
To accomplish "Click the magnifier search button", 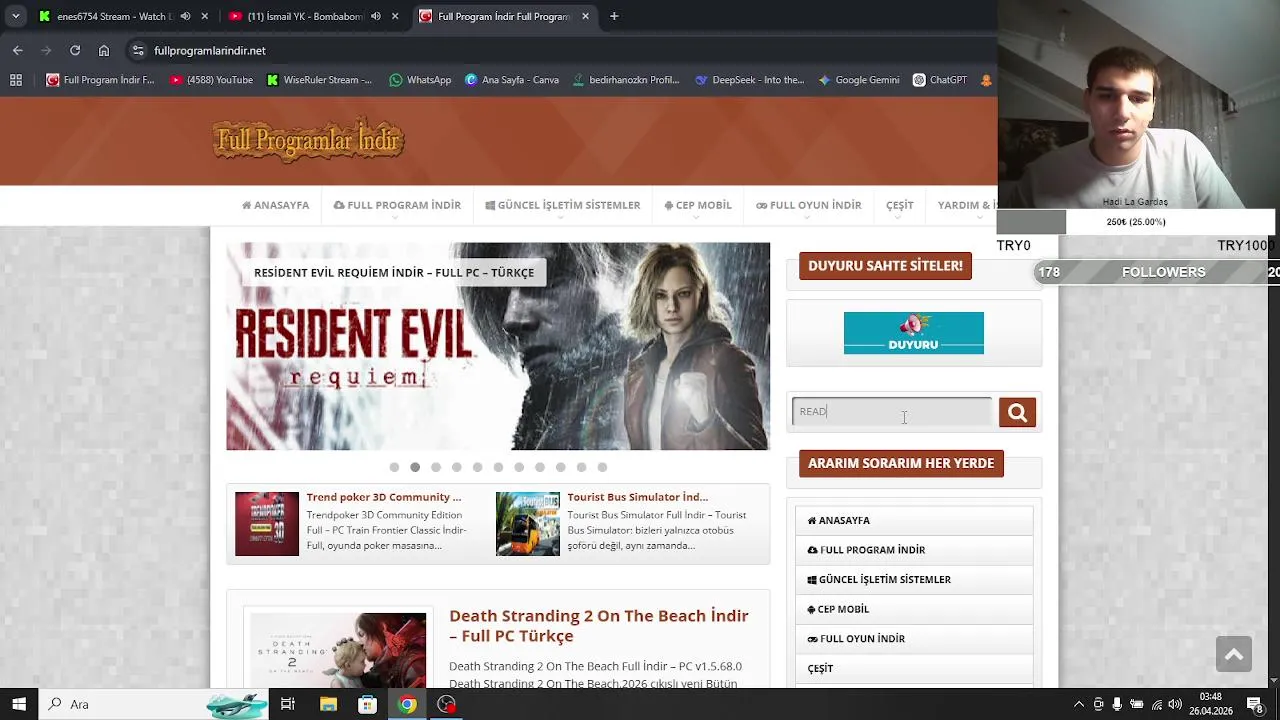I will point(1017,412).
